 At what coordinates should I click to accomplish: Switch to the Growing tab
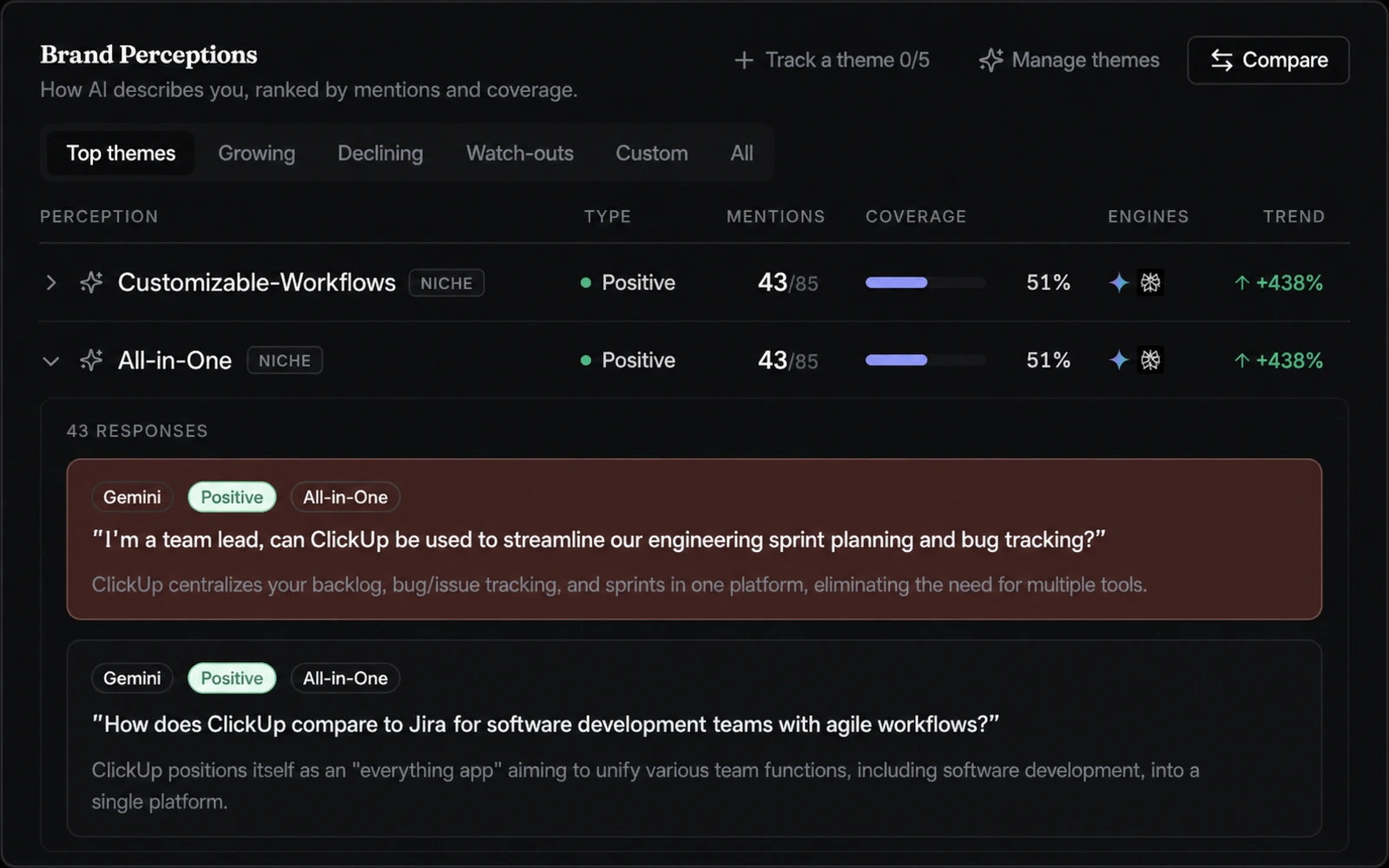[257, 153]
